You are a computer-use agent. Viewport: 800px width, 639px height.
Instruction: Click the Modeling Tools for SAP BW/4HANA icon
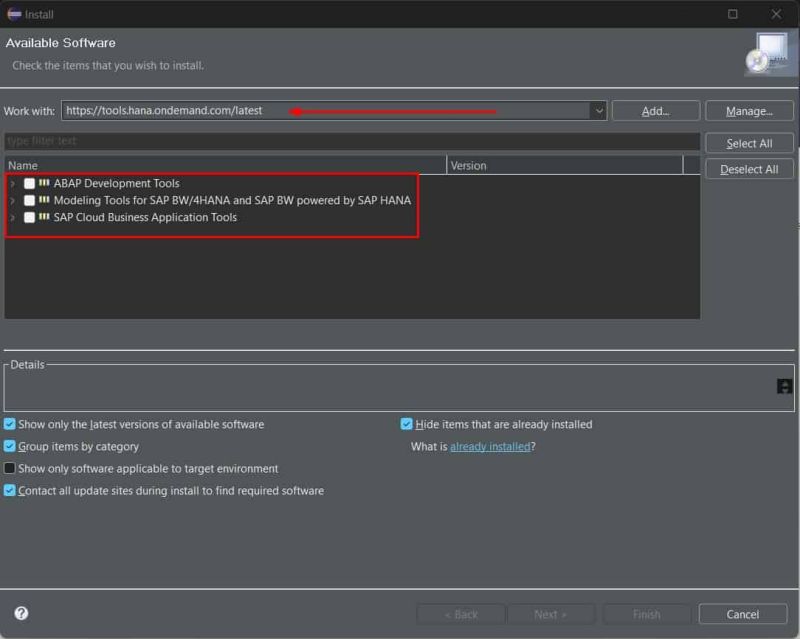[45, 200]
